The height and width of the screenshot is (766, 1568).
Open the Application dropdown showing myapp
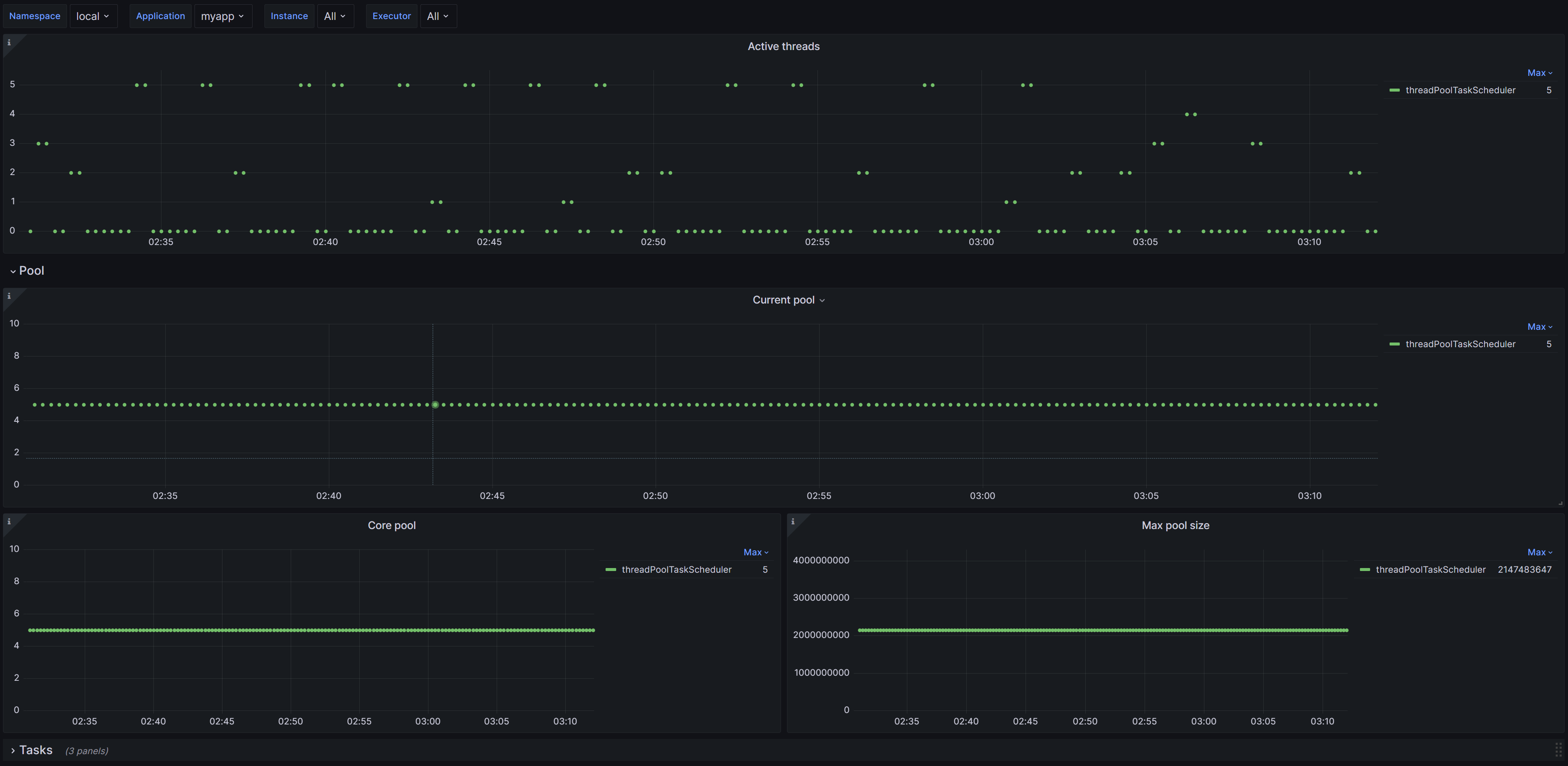coord(222,17)
